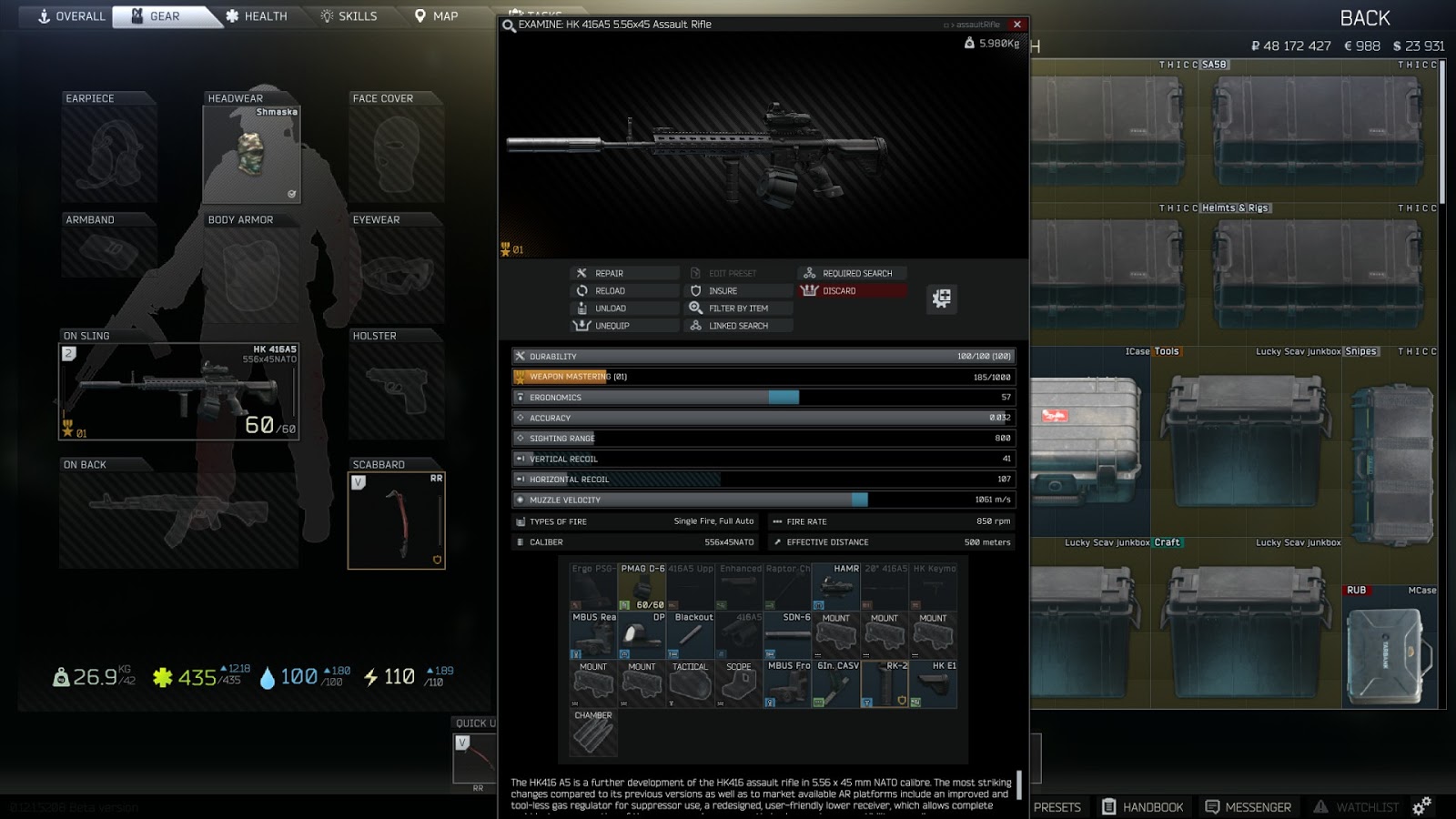Open the MCase tagged RUB in stash
This screenshot has width=1456, height=819.
coord(1390,646)
